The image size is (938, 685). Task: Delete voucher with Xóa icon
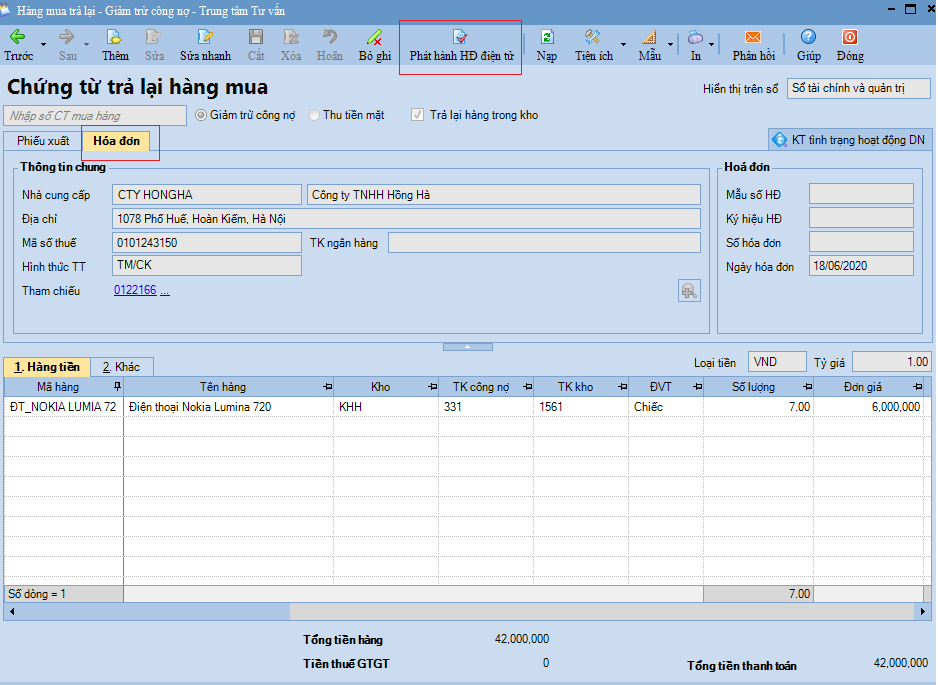(291, 45)
